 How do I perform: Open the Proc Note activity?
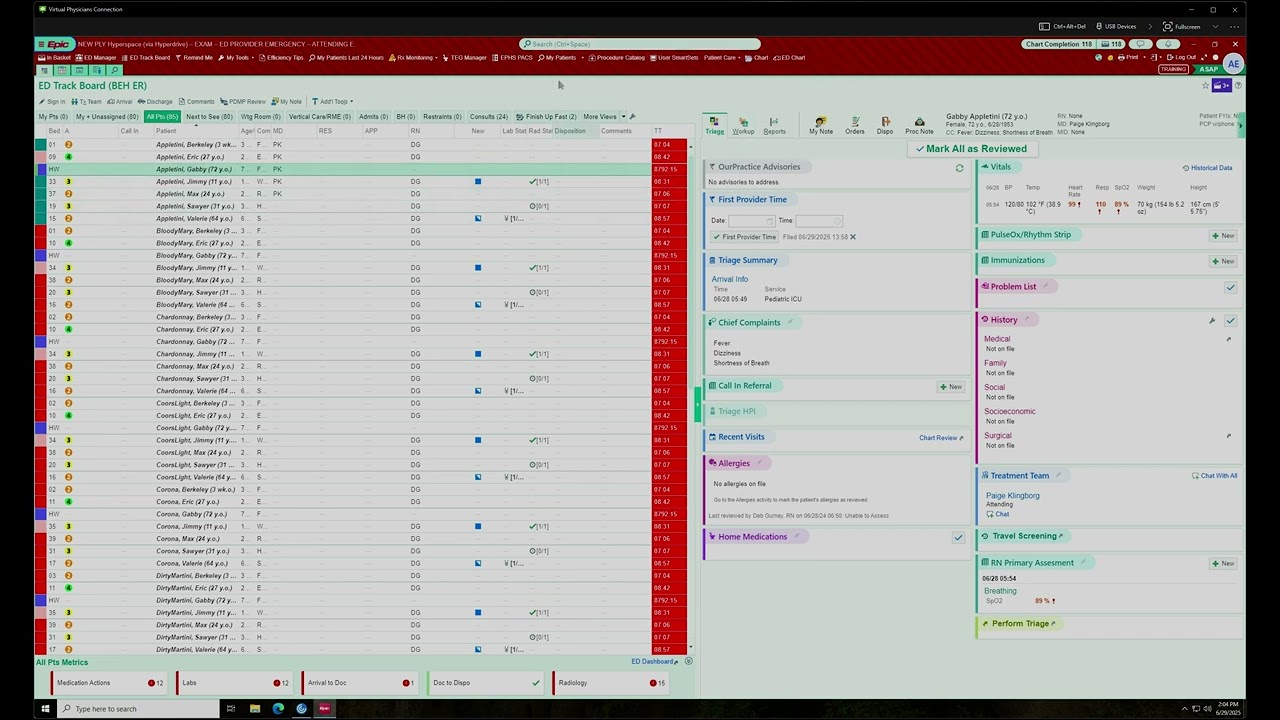coord(919,126)
